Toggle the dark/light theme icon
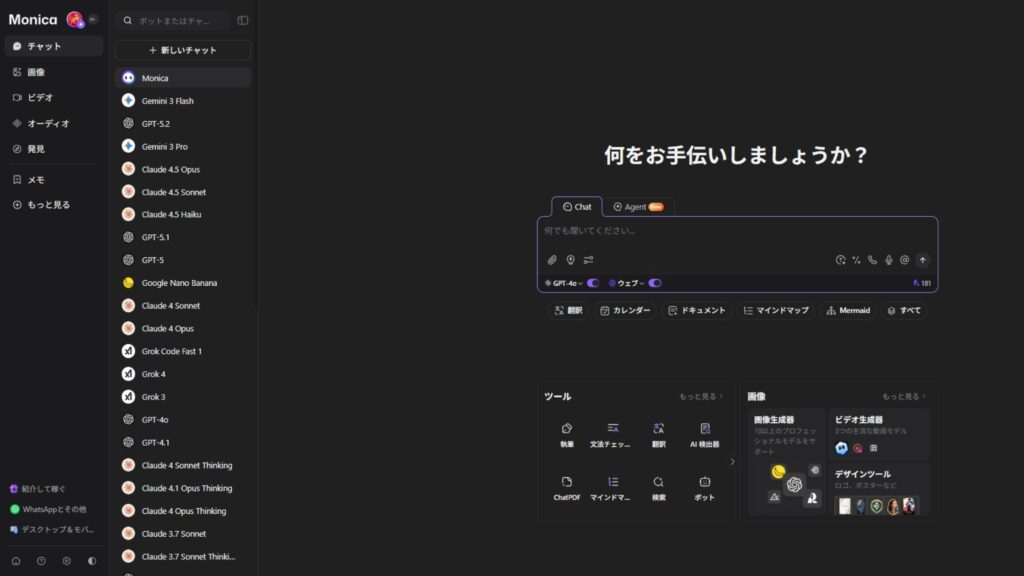This screenshot has width=1024, height=576. coord(93,561)
